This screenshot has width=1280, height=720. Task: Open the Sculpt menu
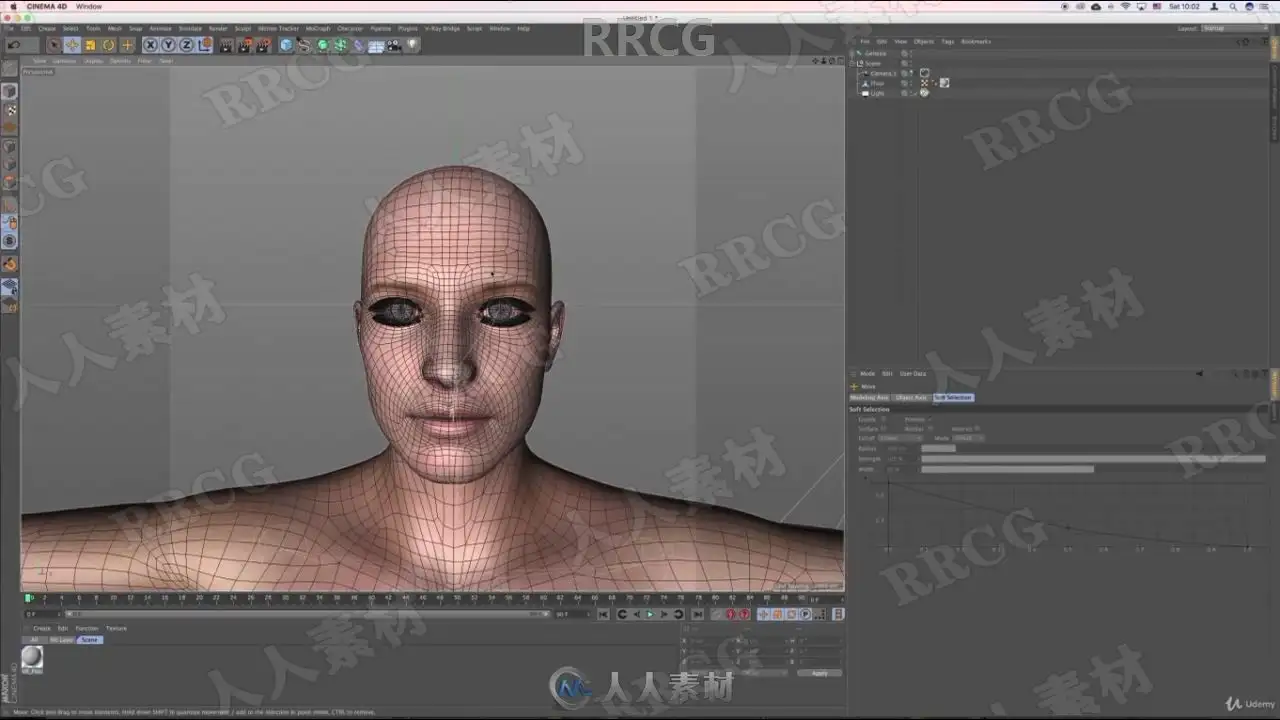242,28
